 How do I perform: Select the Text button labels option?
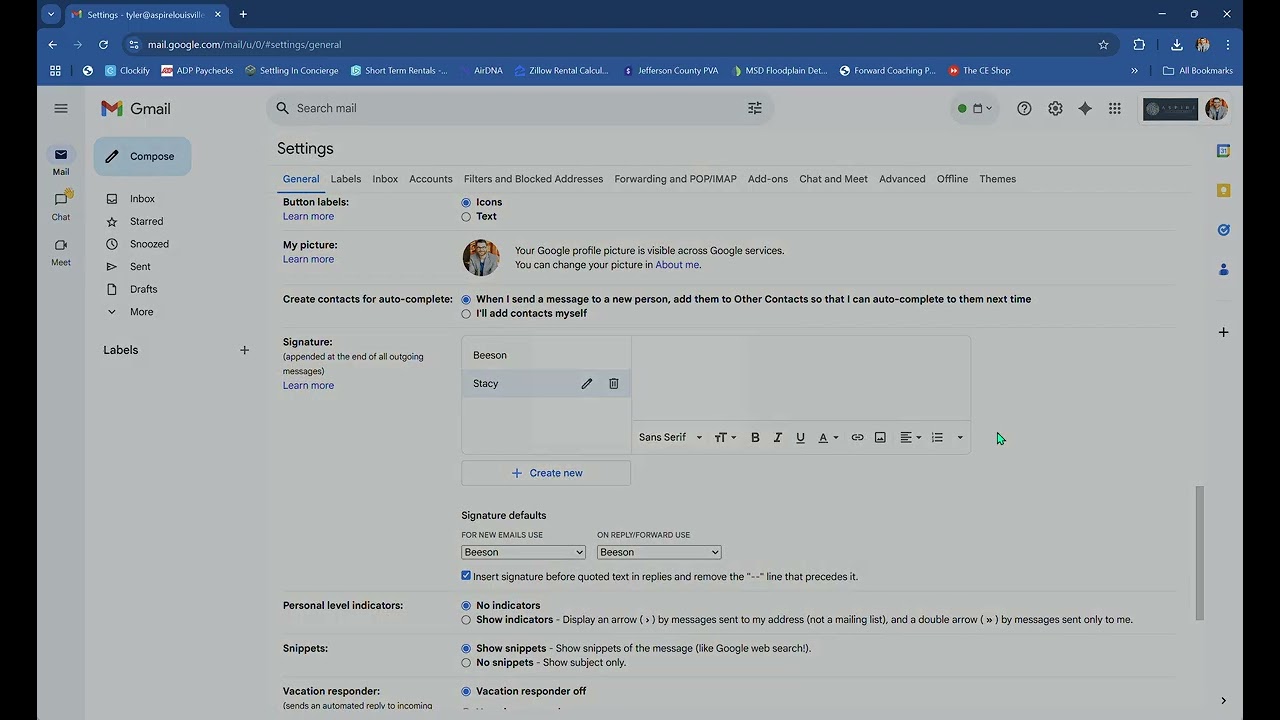tap(466, 216)
